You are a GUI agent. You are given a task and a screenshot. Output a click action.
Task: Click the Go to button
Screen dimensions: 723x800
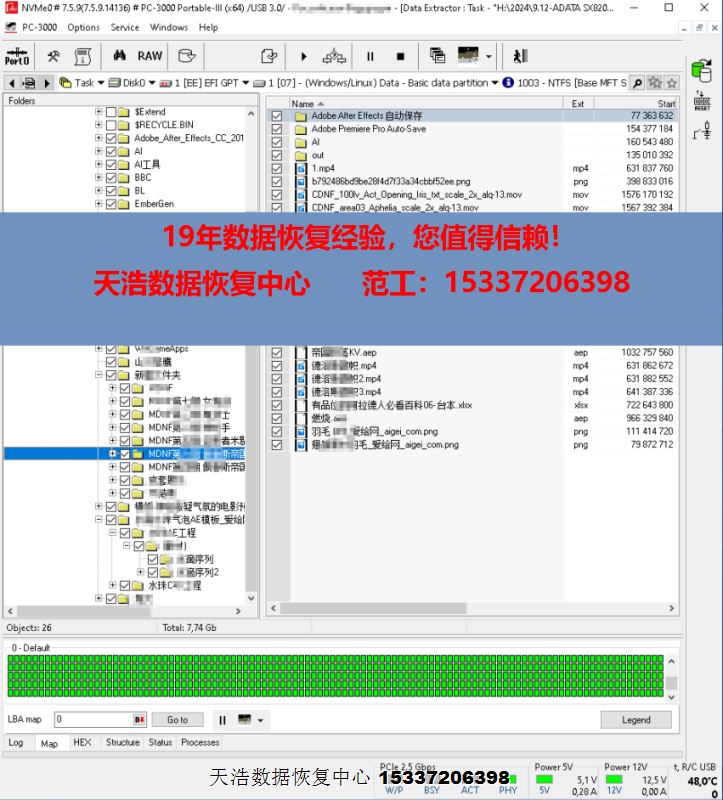tap(177, 720)
